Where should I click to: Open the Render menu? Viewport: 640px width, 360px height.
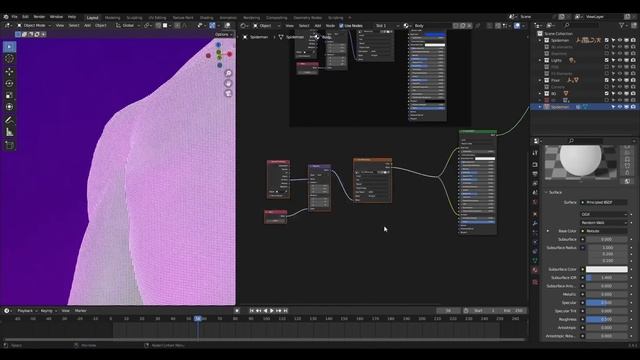(x=39, y=17)
